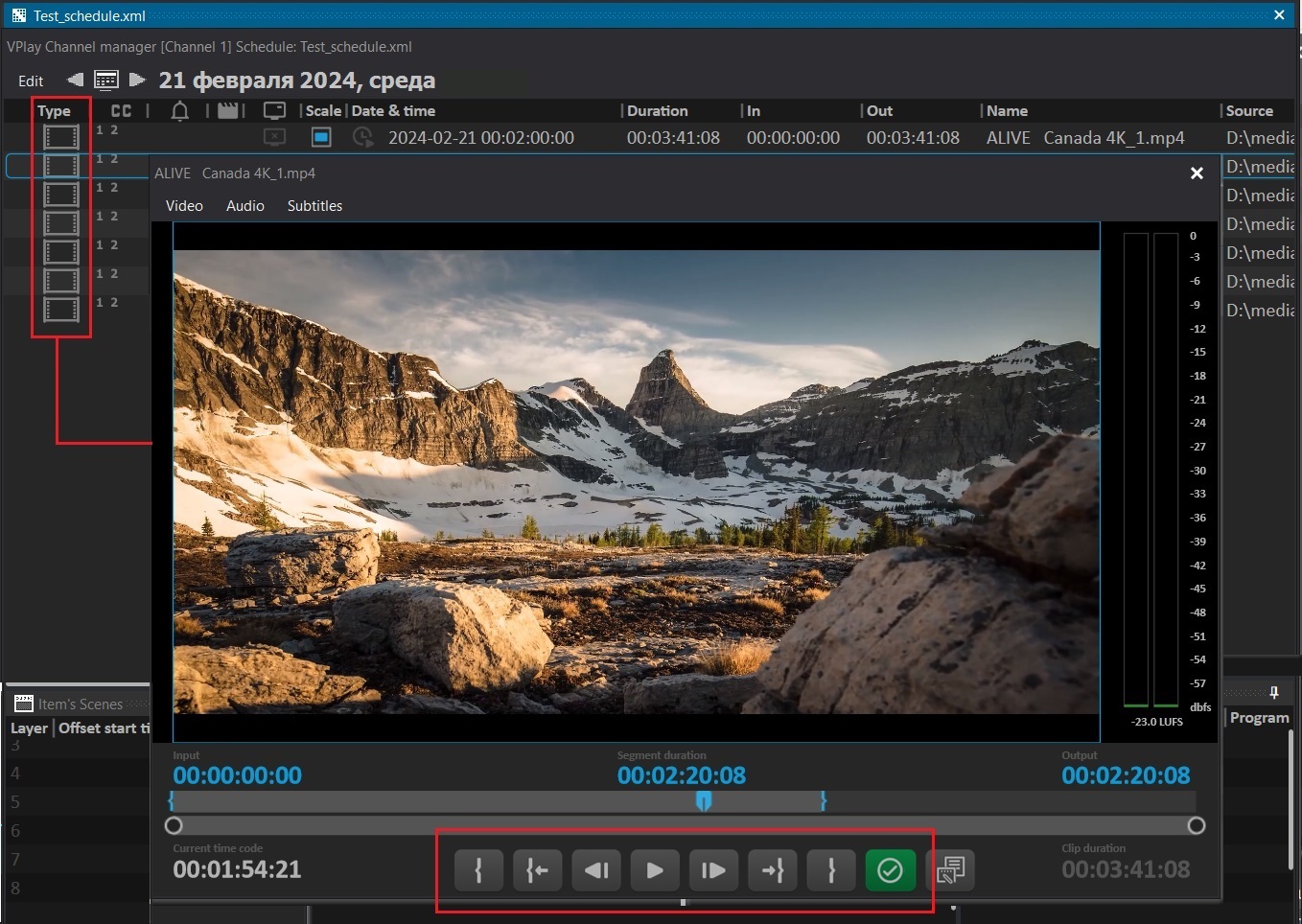Viewport: 1302px width, 924px height.
Task: Click the clapperboard icon column header
Action: [227, 111]
